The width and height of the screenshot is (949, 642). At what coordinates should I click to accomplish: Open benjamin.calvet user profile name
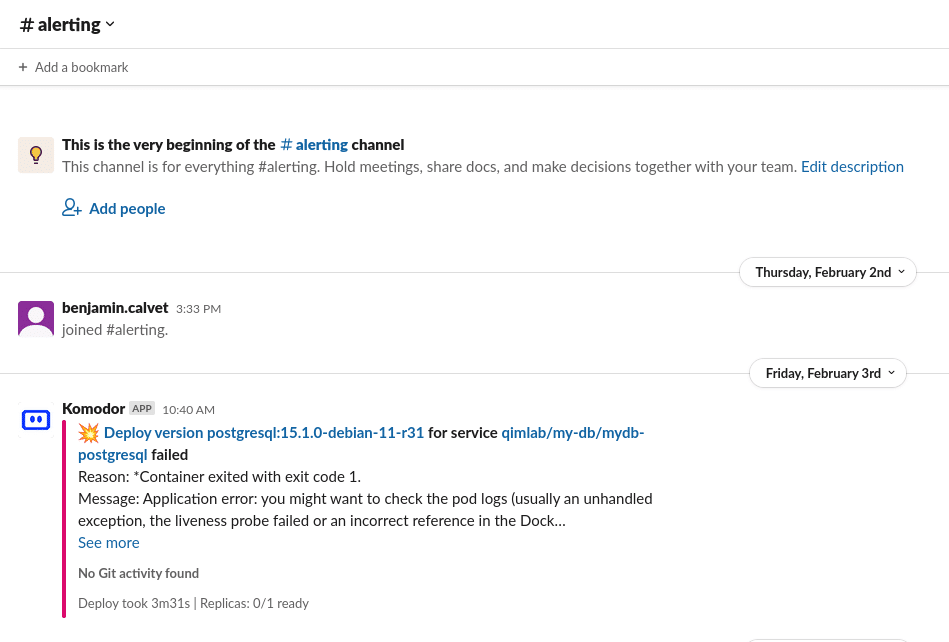point(115,308)
